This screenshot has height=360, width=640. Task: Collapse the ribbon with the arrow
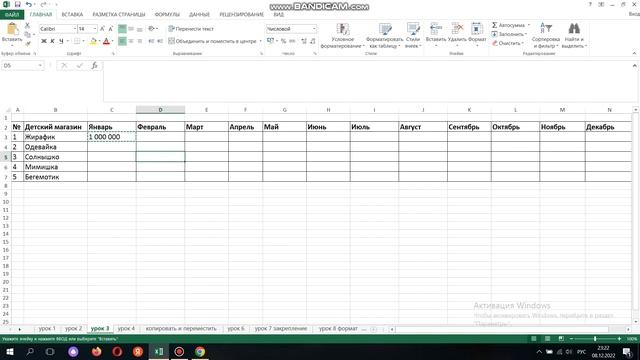[634, 53]
